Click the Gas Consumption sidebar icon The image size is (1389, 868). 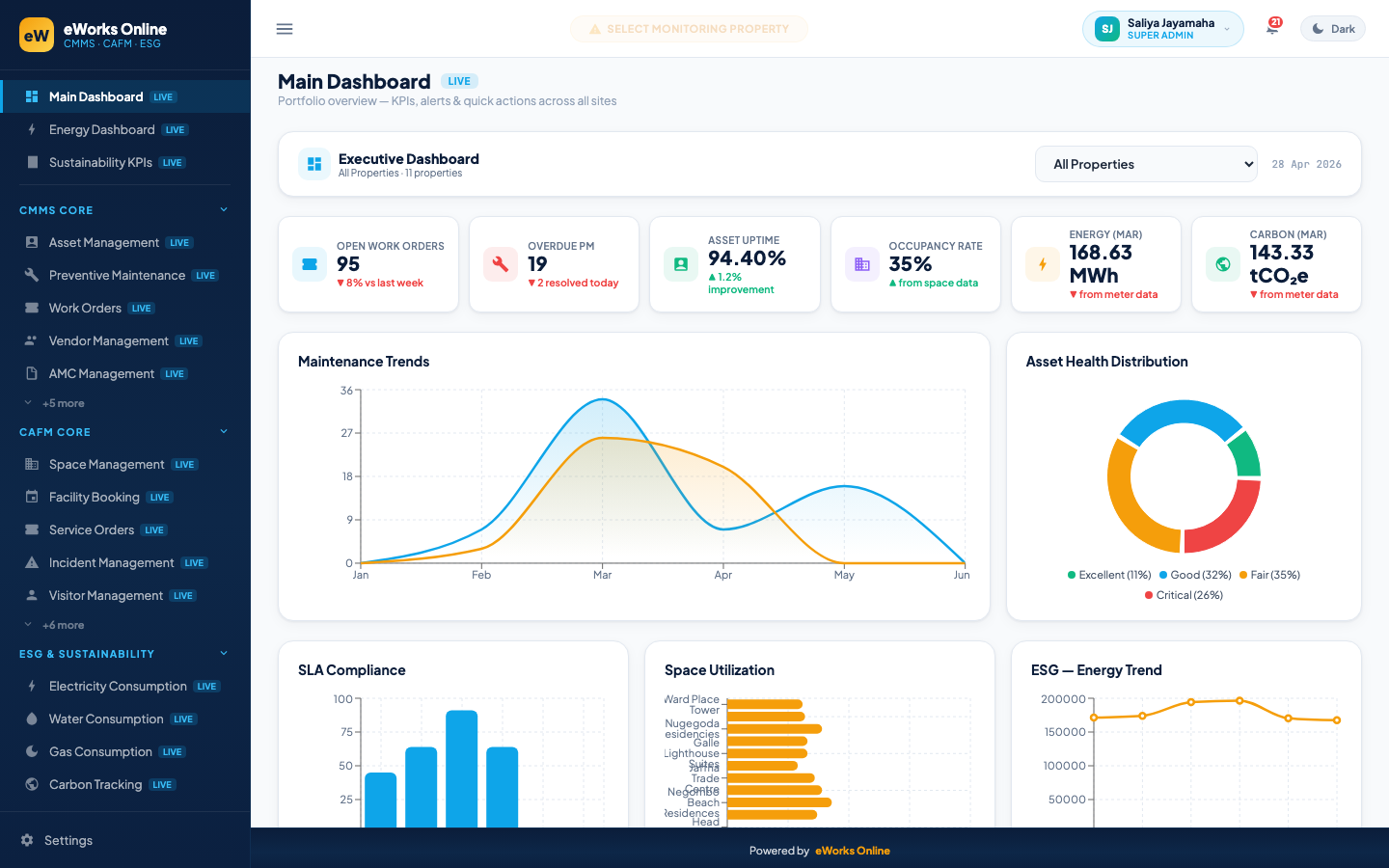pyautogui.click(x=32, y=751)
